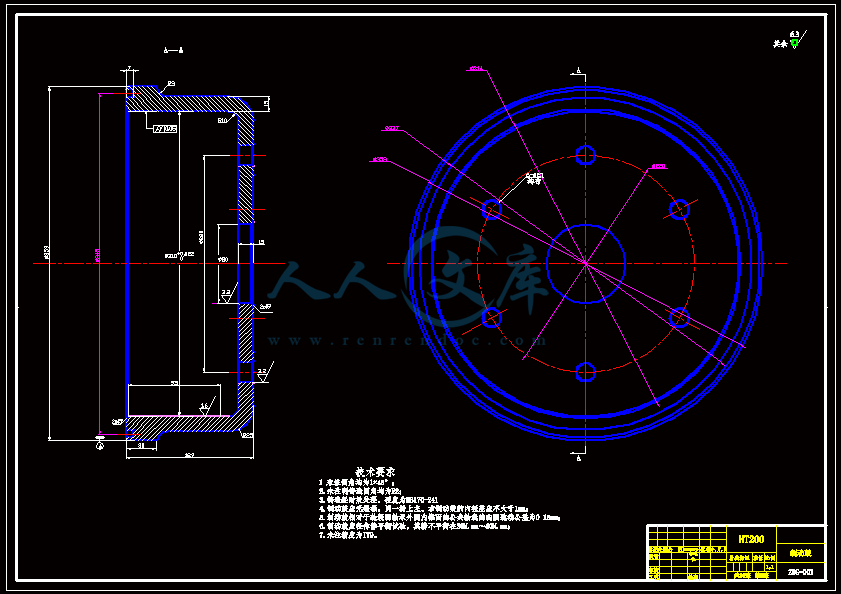
Task: Select the drawing number cell ZDG-001 in title block
Action: (800, 572)
